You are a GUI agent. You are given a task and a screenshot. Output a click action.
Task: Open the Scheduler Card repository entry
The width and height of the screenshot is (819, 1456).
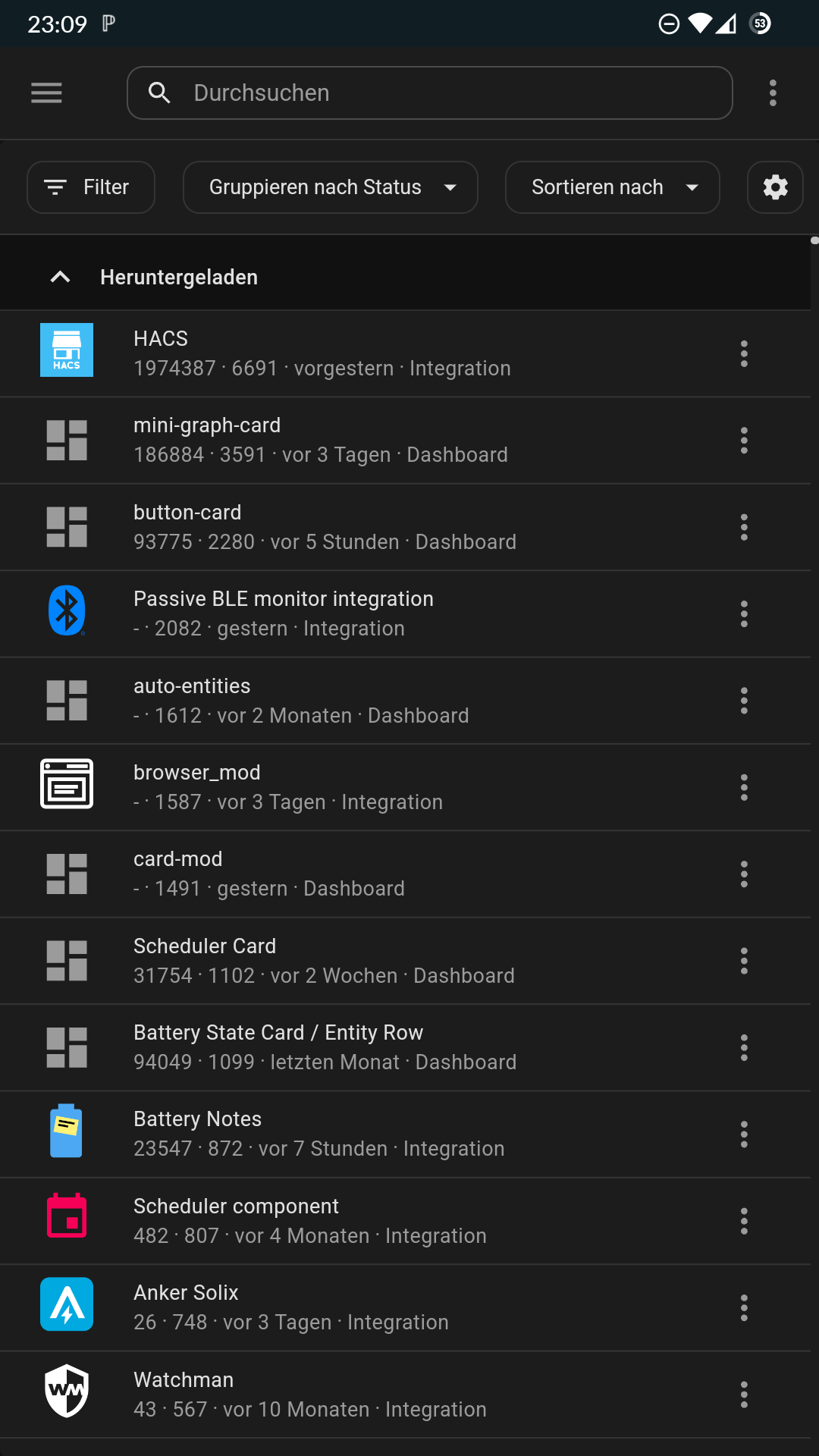379,961
